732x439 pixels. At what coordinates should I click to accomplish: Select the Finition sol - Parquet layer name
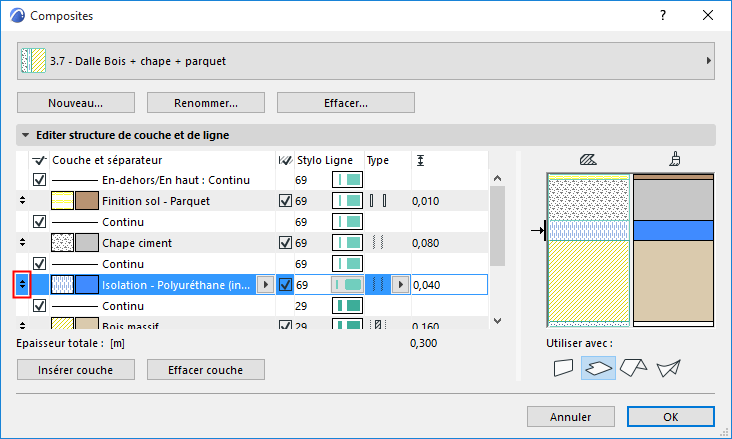point(156,201)
